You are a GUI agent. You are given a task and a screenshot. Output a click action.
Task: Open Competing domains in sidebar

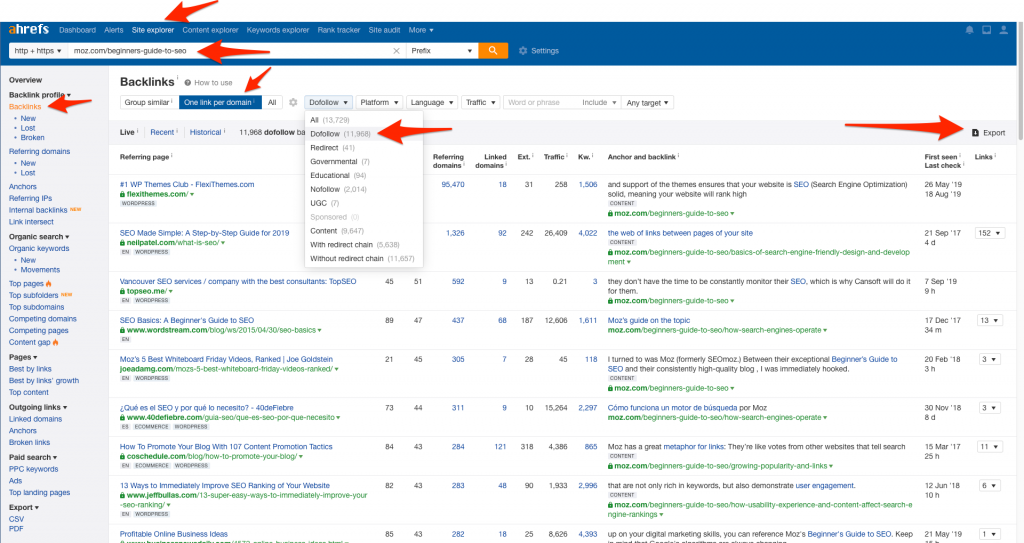[42, 319]
